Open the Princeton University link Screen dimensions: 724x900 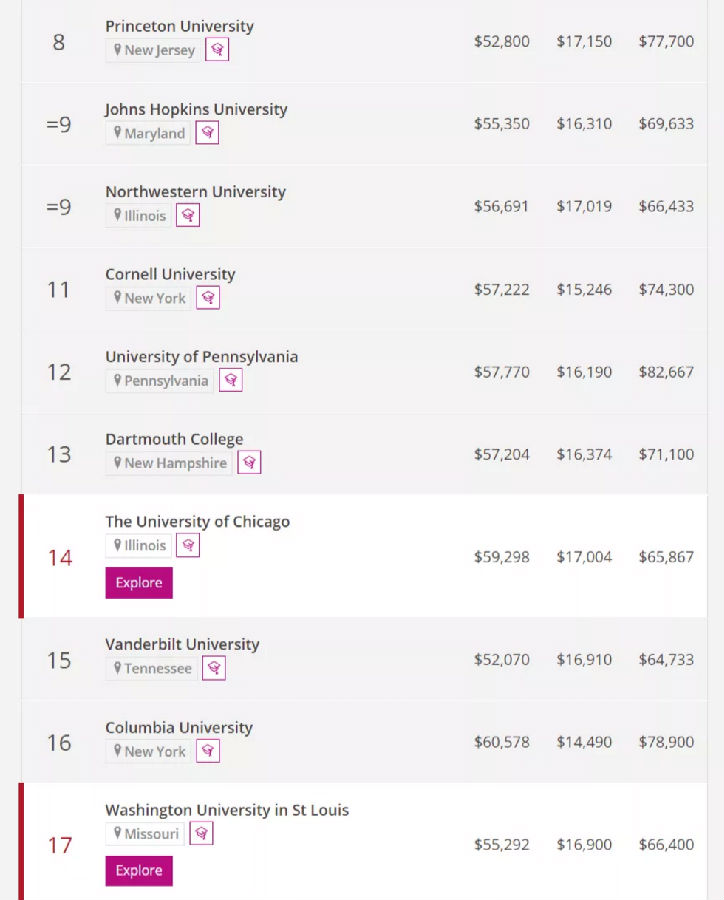(x=180, y=26)
